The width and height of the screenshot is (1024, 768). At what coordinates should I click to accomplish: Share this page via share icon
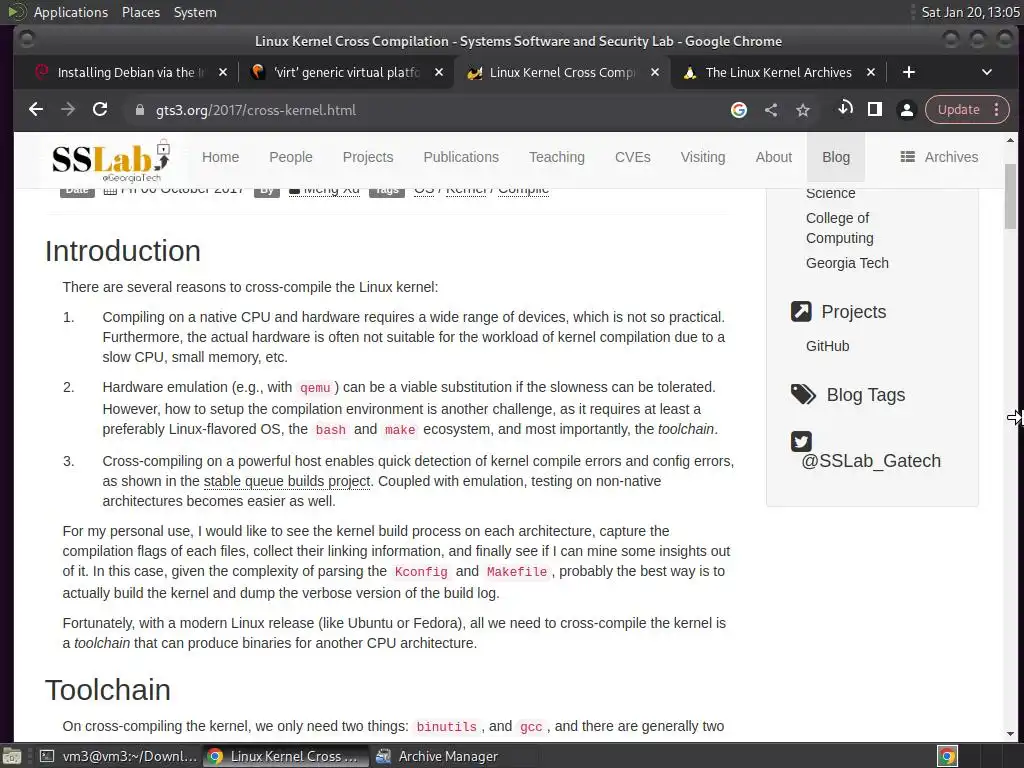(x=771, y=110)
